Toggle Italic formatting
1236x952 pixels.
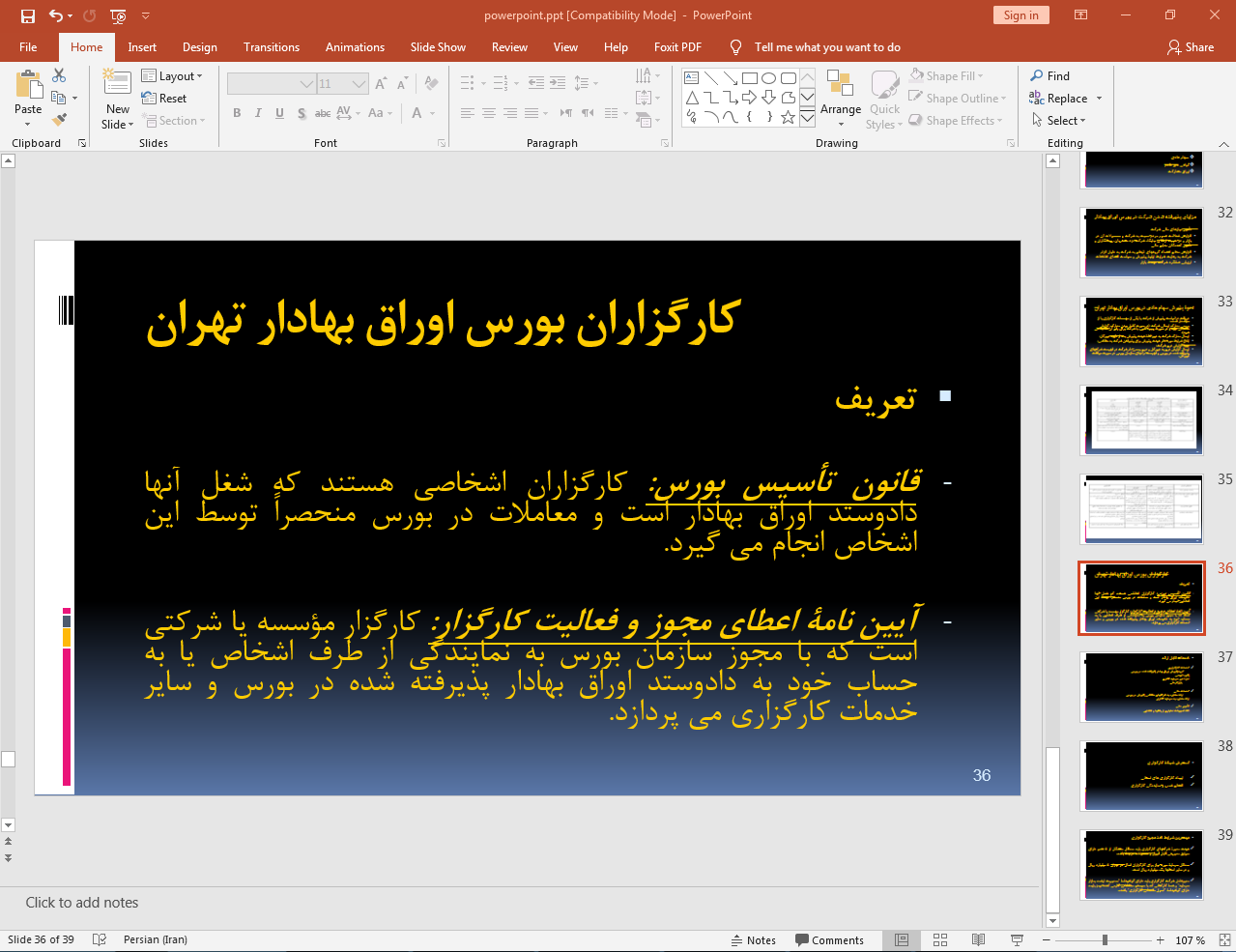click(258, 113)
